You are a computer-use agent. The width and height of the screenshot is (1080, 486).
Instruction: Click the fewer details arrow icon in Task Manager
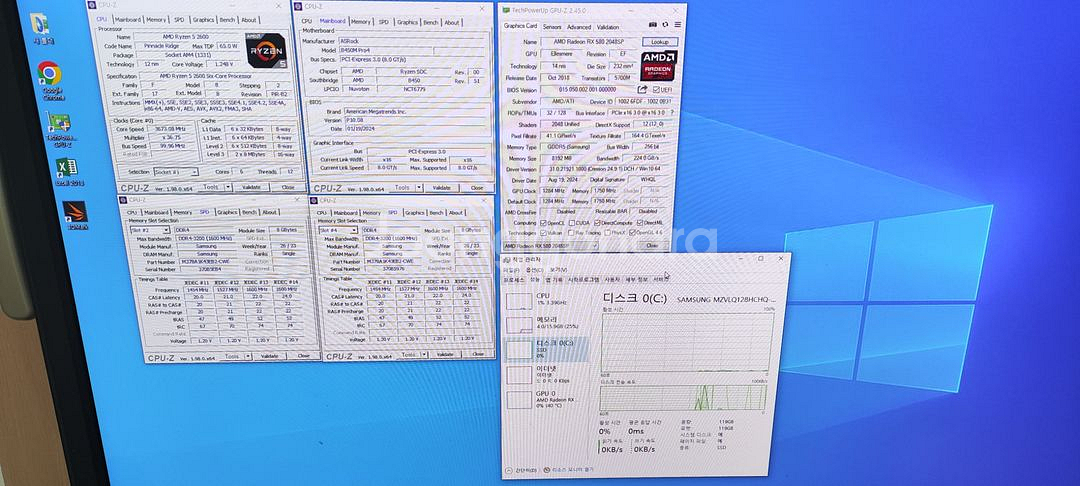click(508, 470)
